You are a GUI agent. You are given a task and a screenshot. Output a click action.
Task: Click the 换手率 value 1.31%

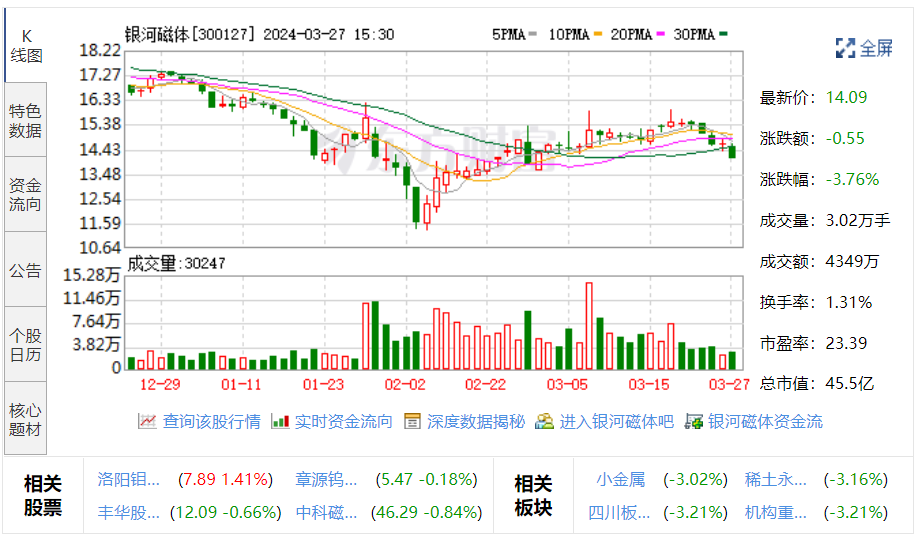click(849, 302)
